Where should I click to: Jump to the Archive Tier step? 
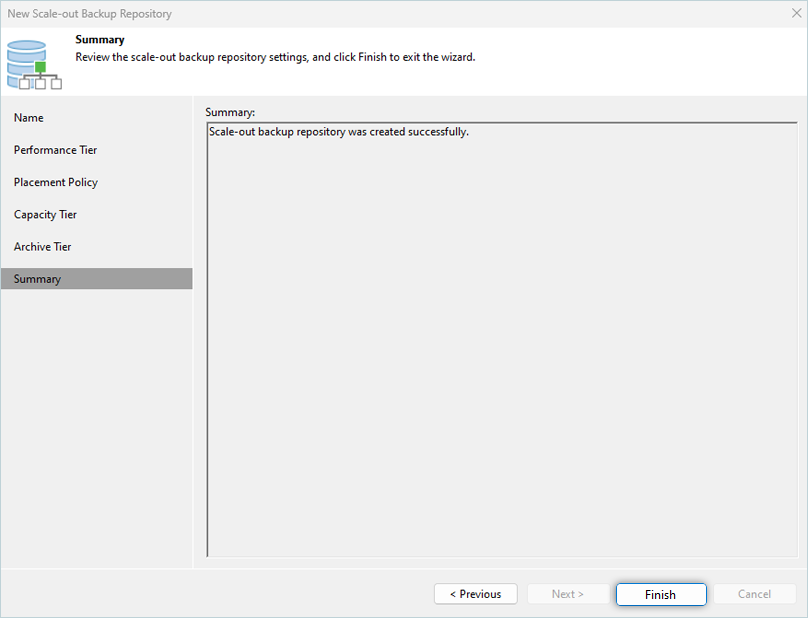43,246
